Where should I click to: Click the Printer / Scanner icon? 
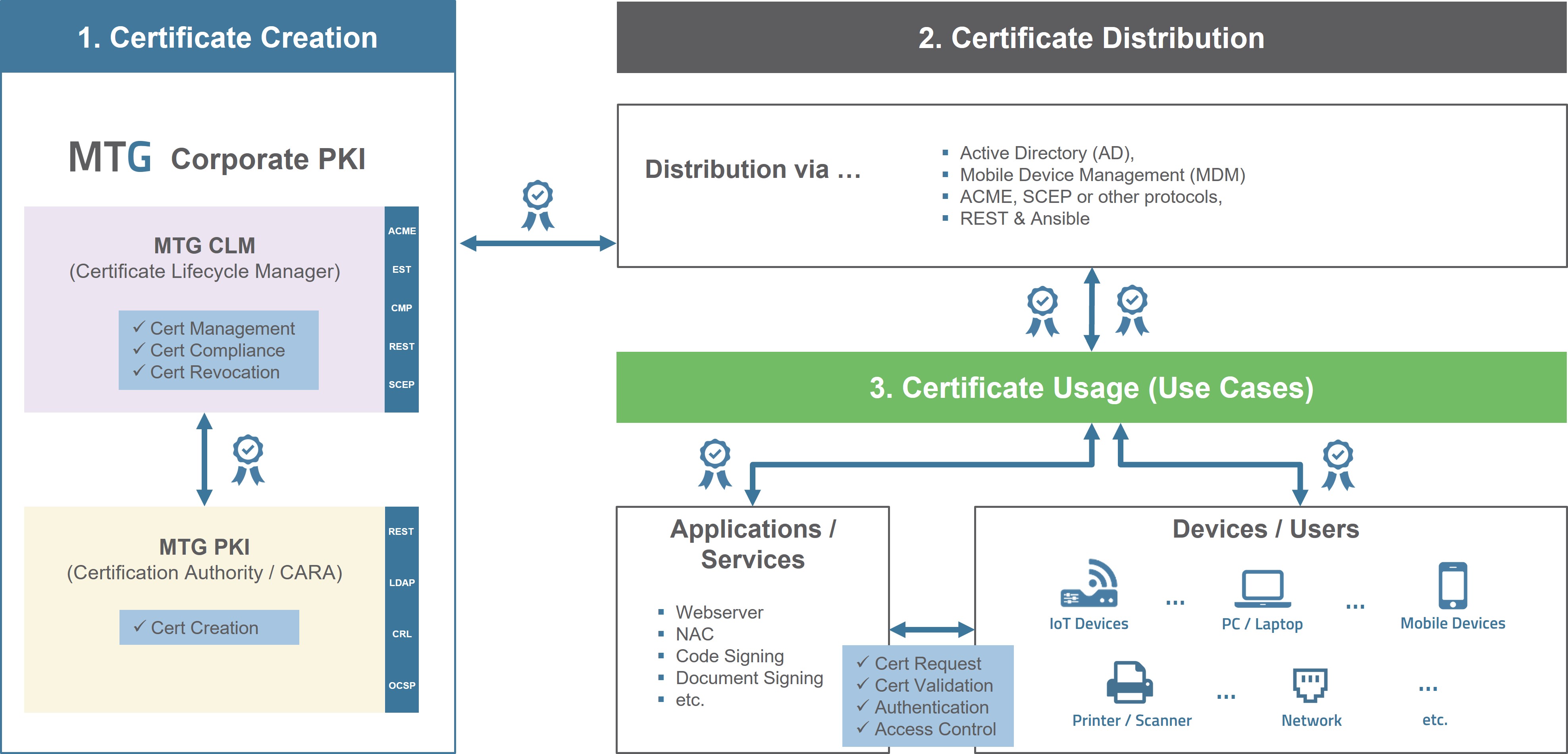coord(1130,682)
